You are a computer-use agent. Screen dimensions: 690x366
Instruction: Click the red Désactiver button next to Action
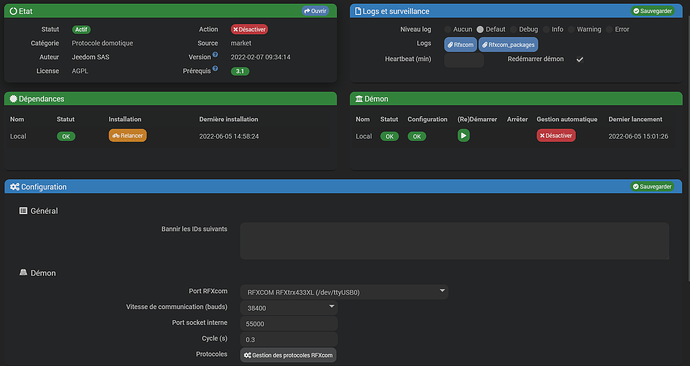tap(250, 29)
